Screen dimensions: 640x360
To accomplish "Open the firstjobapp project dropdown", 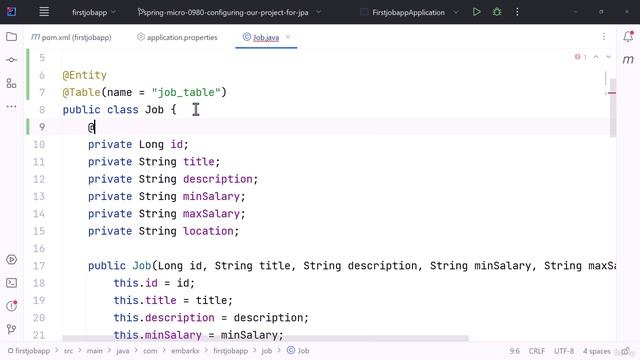I will tap(94, 12).
